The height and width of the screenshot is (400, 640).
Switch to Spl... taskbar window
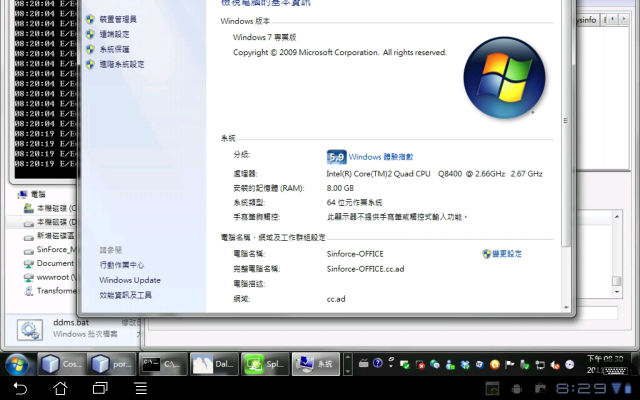click(264, 364)
